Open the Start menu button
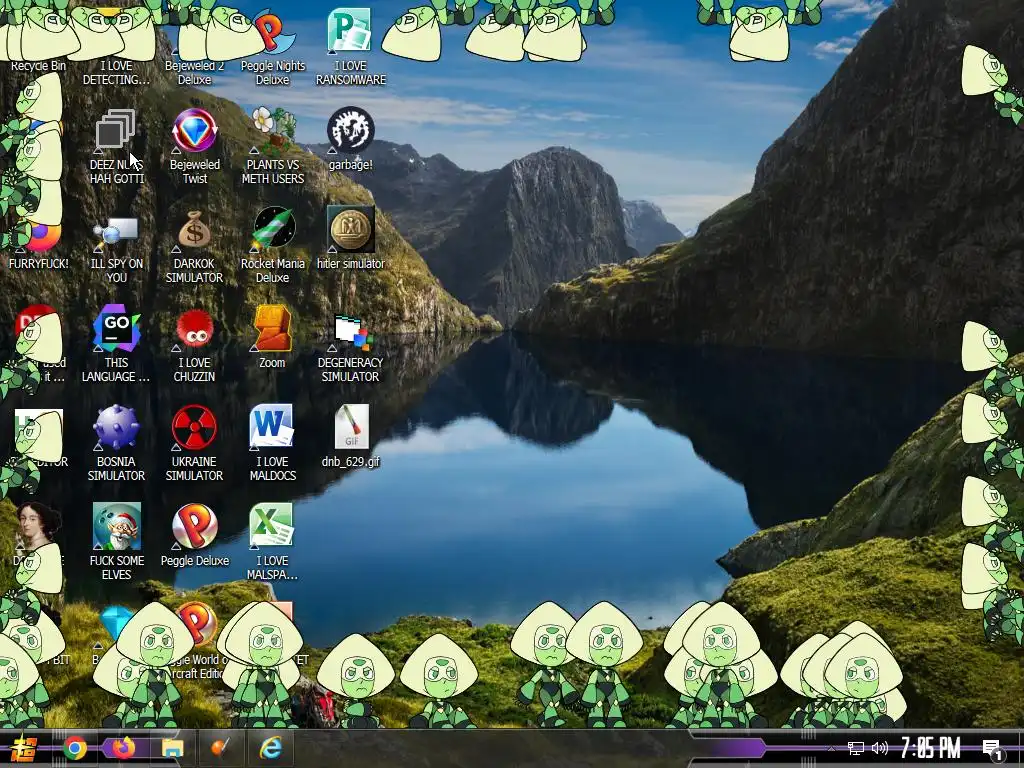 (x=24, y=748)
